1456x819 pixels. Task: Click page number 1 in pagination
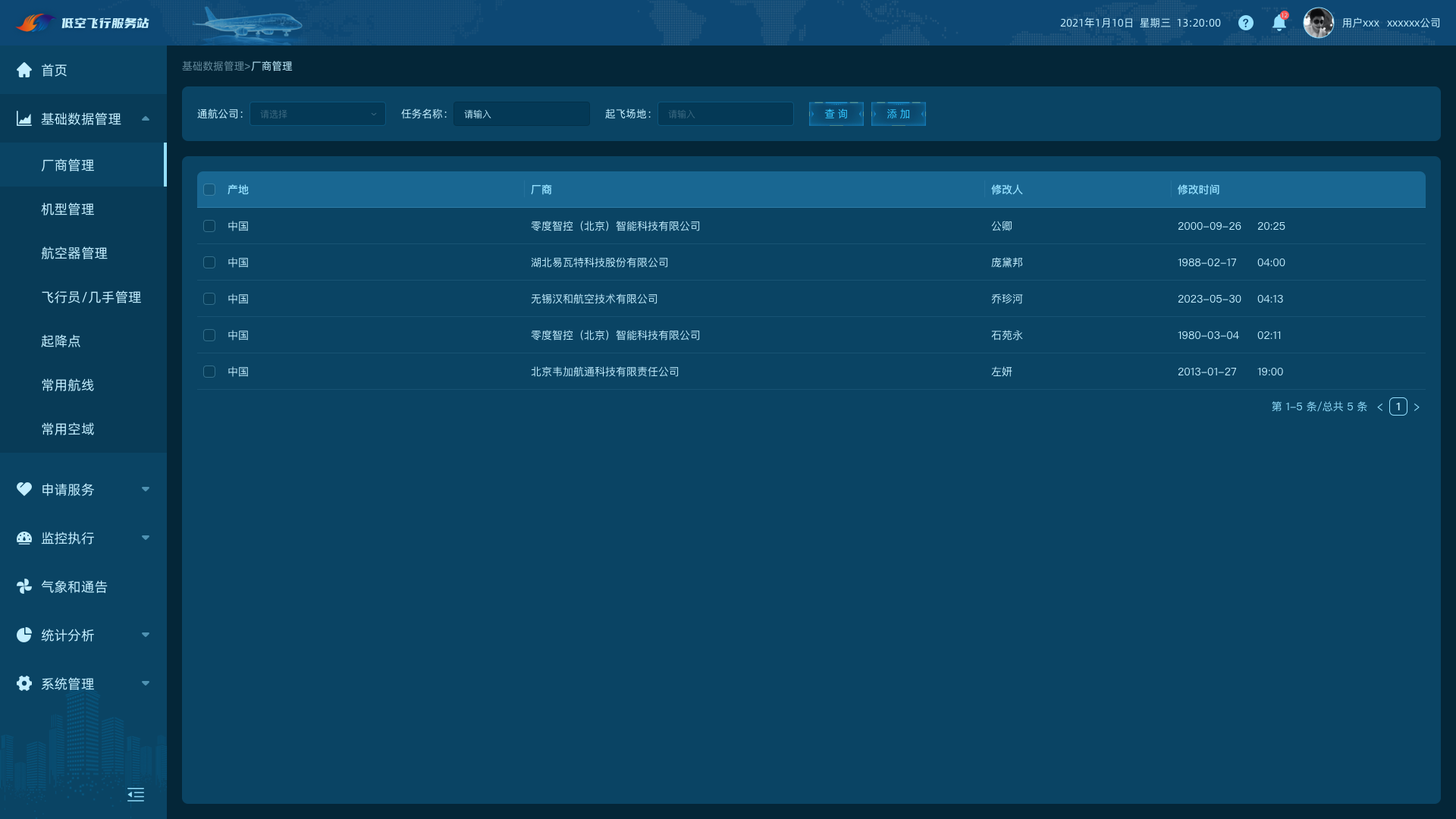1398,406
